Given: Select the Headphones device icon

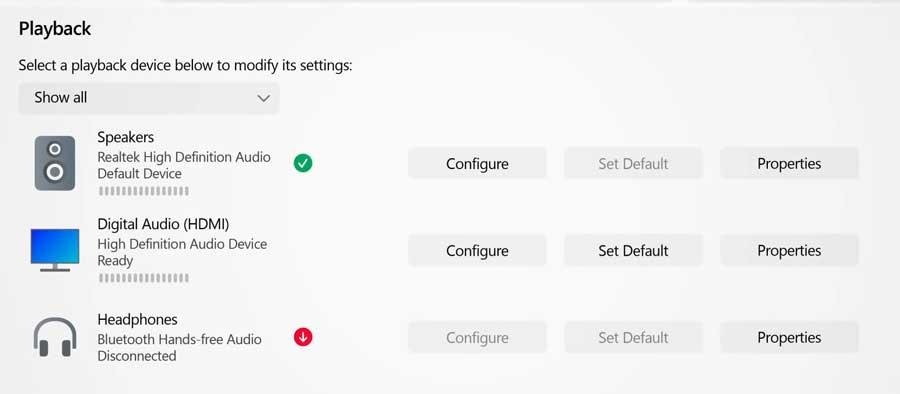Looking at the screenshot, I should pos(55,337).
